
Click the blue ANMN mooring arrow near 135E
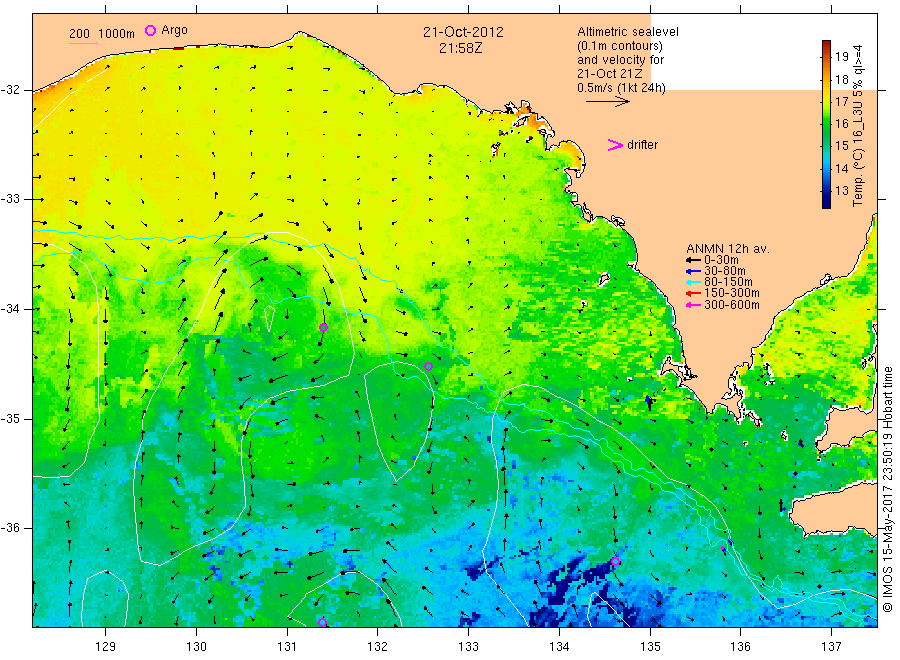[x=649, y=402]
